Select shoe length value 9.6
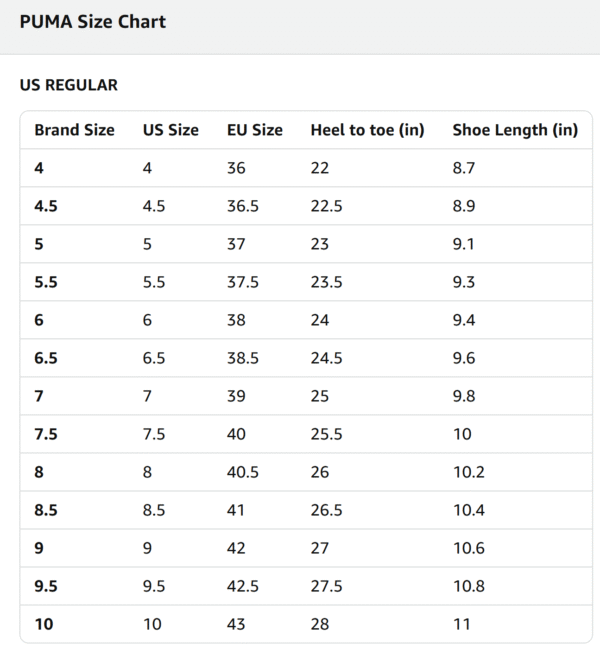 tap(464, 358)
